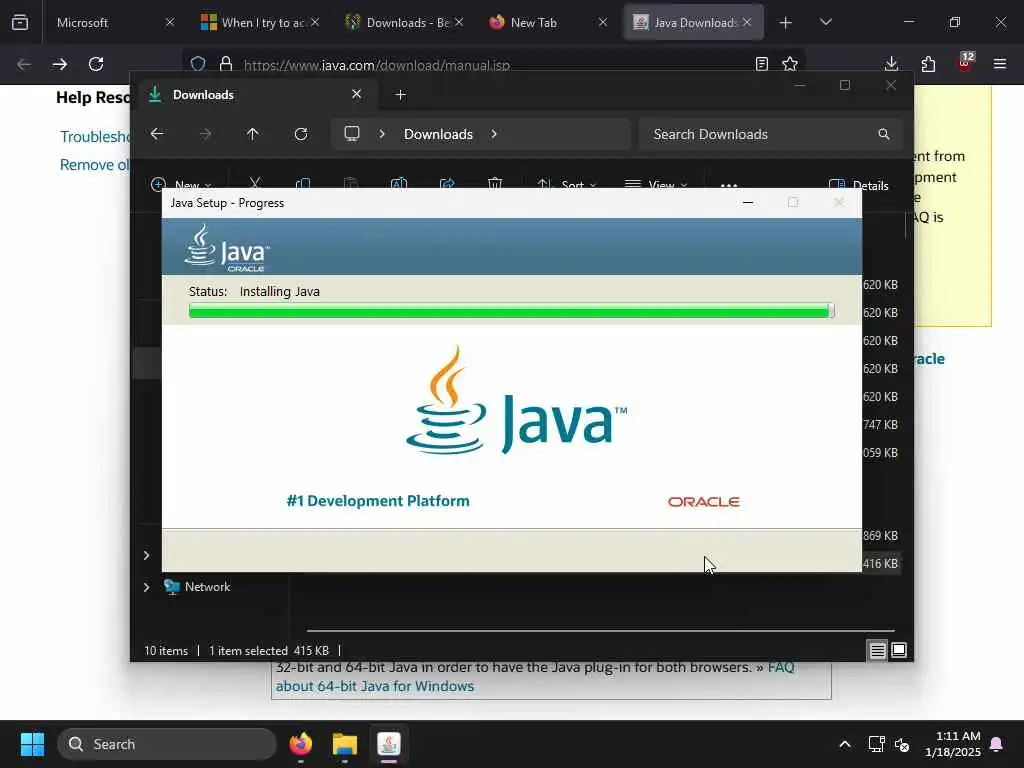This screenshot has width=1024, height=768.
Task: Toggle reader view in Firefox
Action: pos(761,64)
